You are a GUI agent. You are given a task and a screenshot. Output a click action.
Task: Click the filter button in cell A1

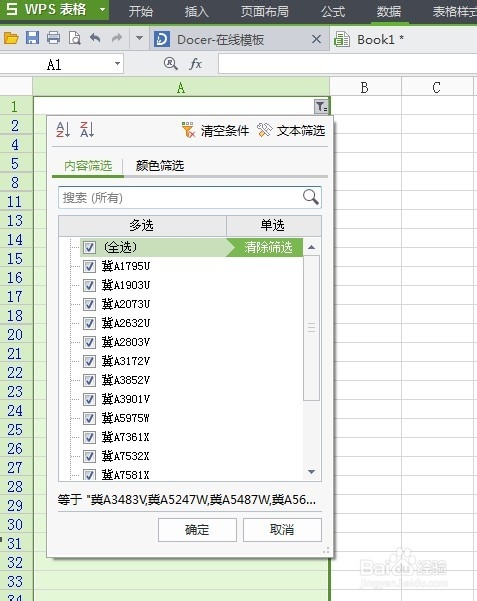(321, 106)
